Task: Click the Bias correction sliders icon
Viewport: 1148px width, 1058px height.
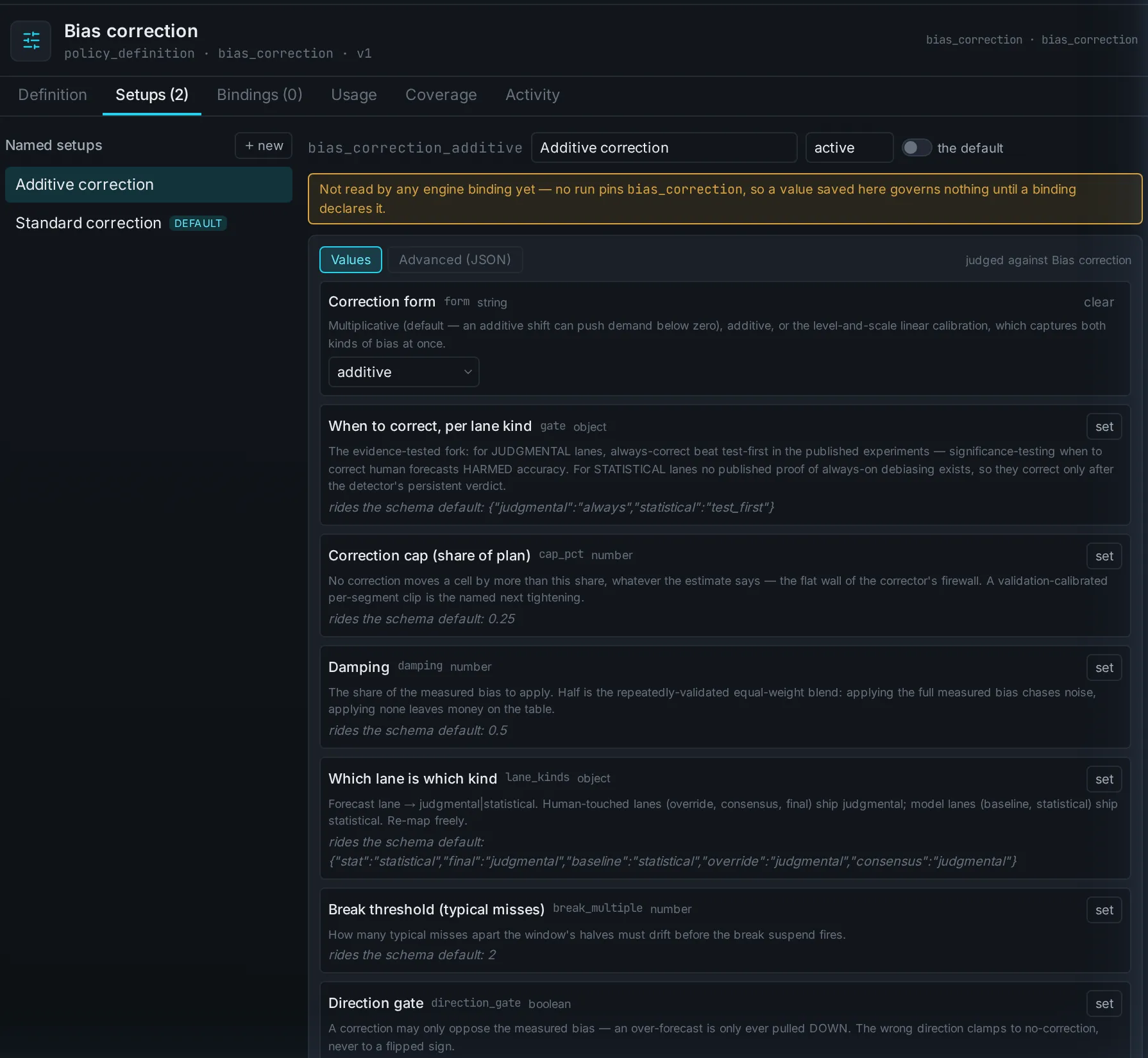Action: coord(31,40)
